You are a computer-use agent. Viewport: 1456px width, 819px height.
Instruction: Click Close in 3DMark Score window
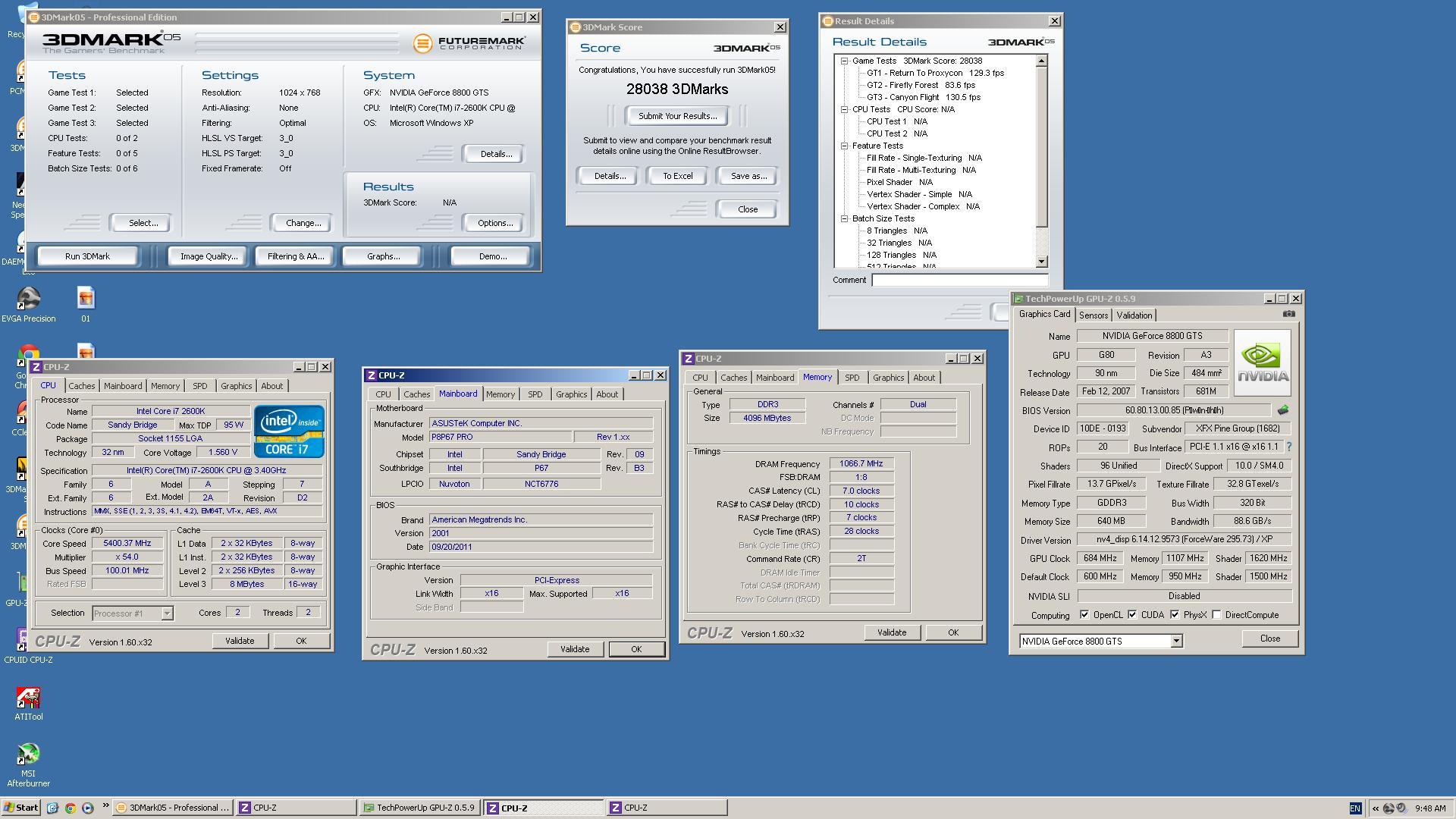coord(747,209)
